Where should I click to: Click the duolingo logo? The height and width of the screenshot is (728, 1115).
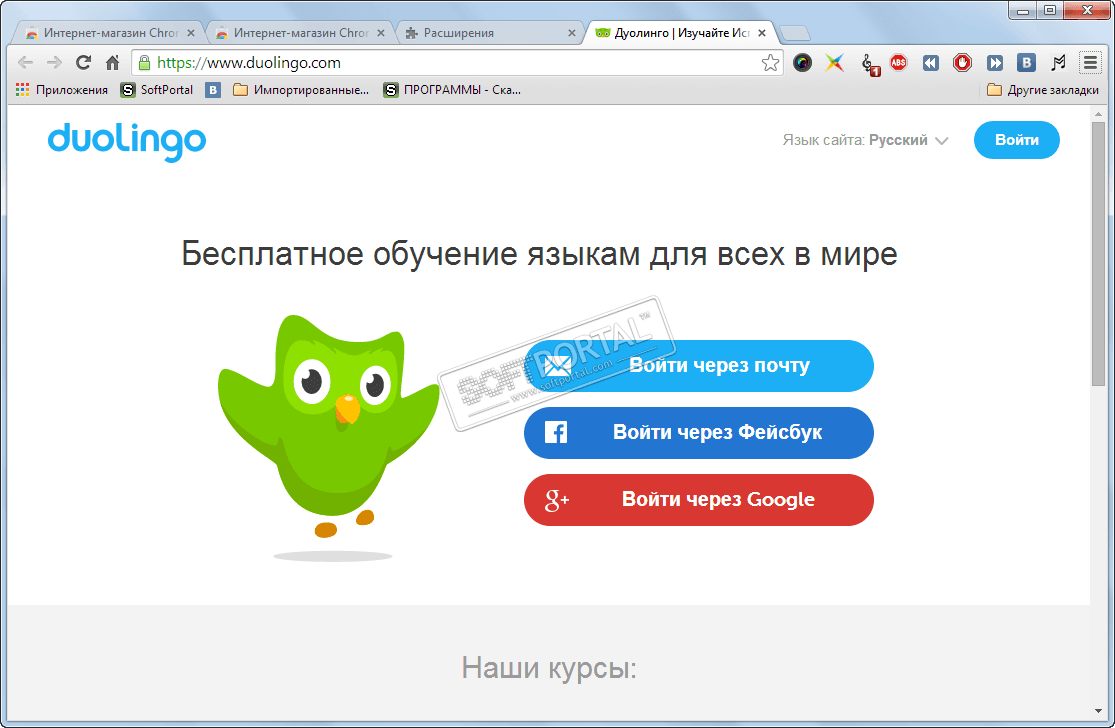tap(127, 141)
